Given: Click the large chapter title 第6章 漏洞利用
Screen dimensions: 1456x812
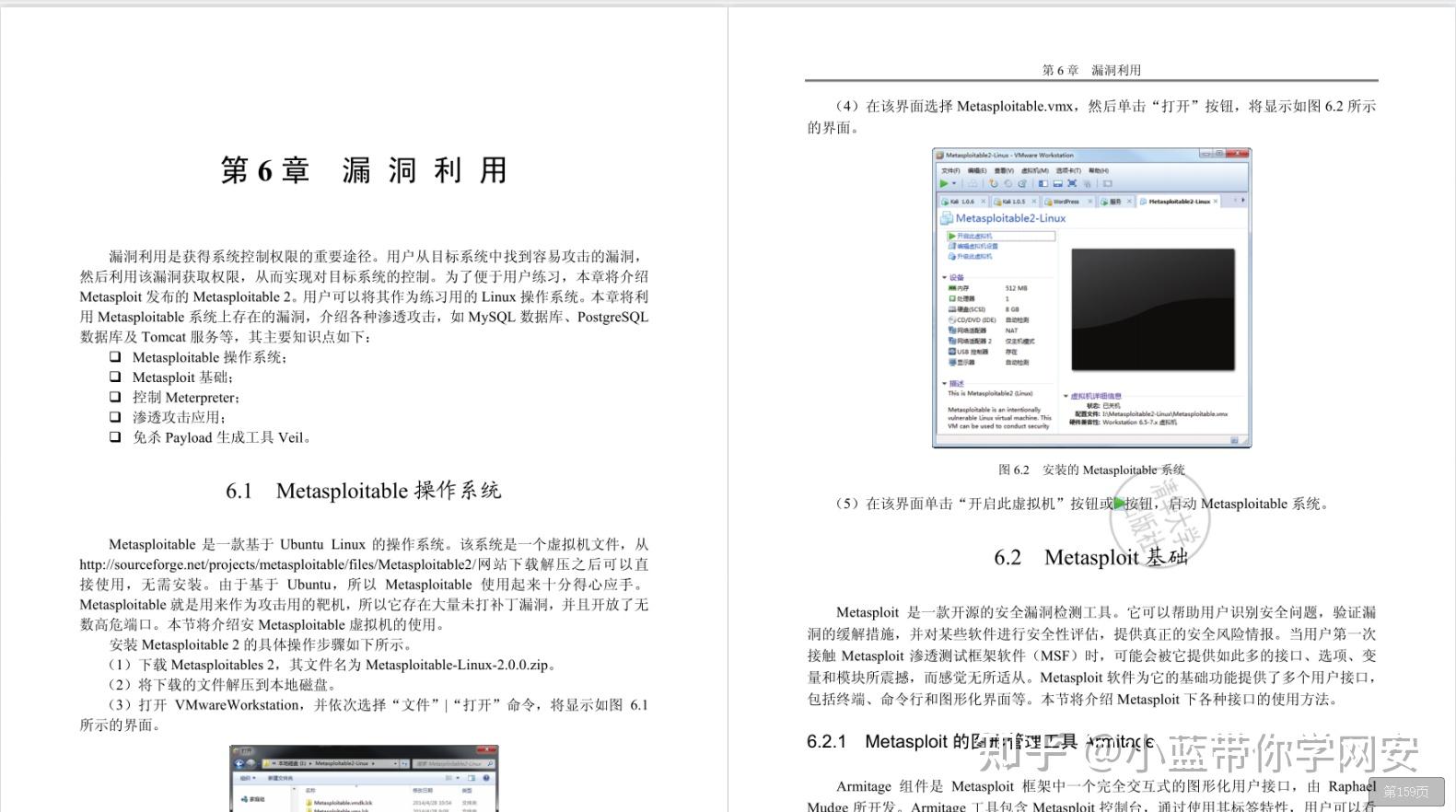Looking at the screenshot, I should pos(364,170).
